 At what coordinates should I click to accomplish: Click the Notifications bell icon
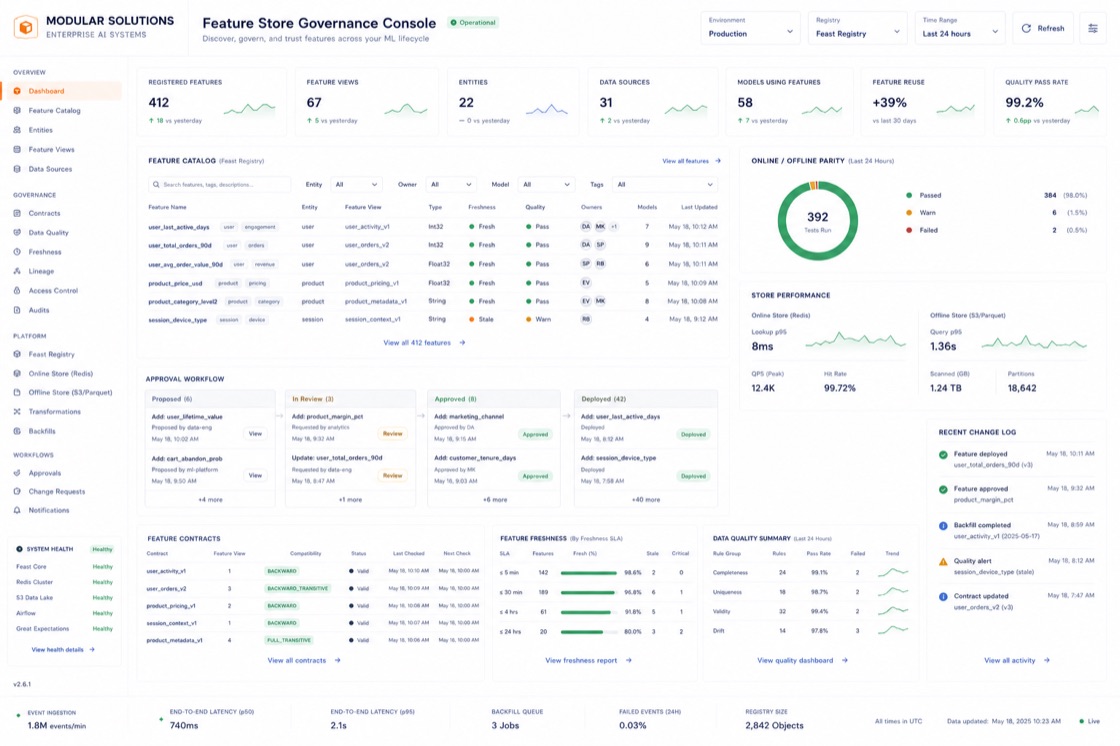pyautogui.click(x=17, y=510)
